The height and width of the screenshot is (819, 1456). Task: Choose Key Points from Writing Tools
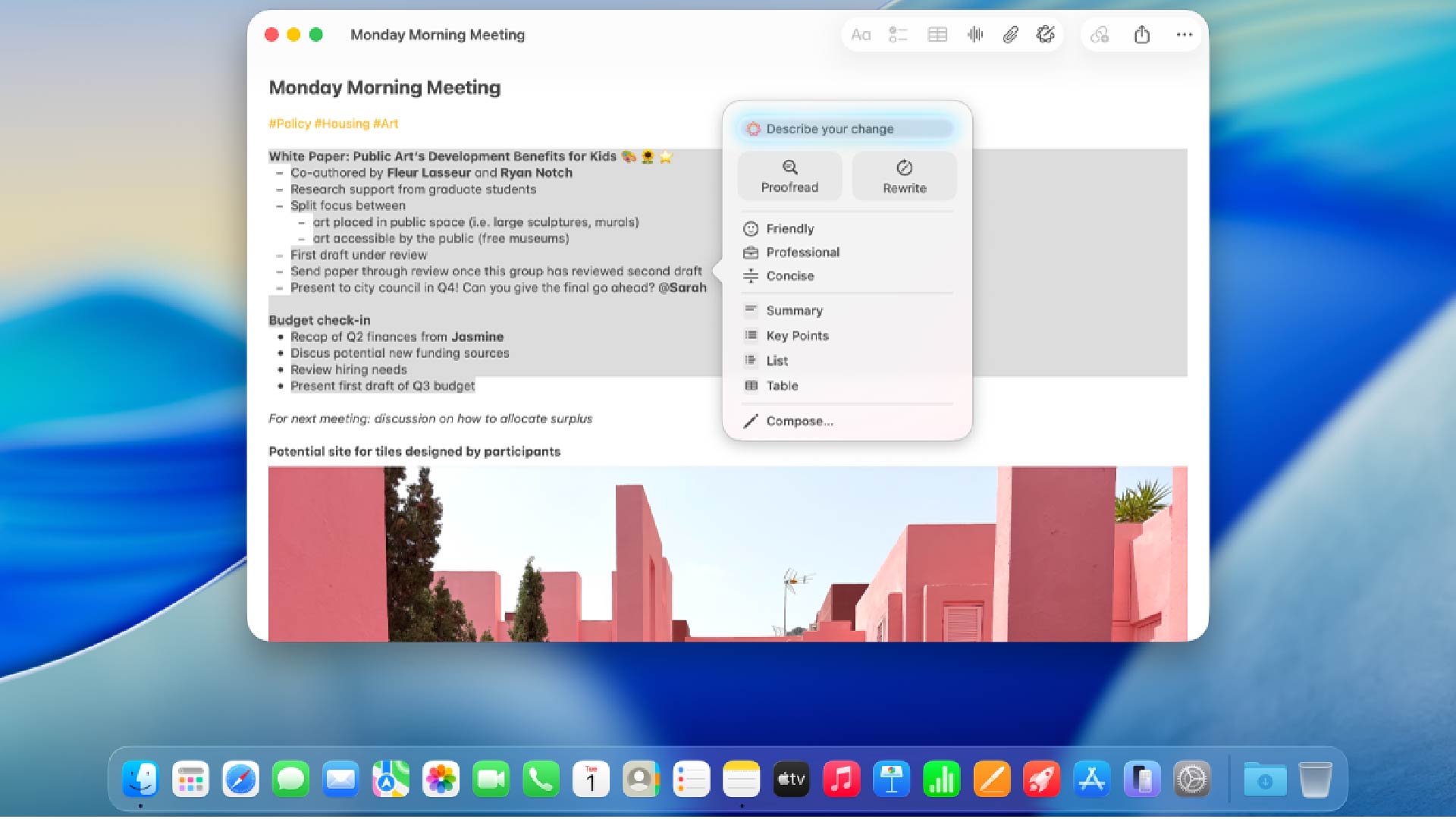point(797,335)
